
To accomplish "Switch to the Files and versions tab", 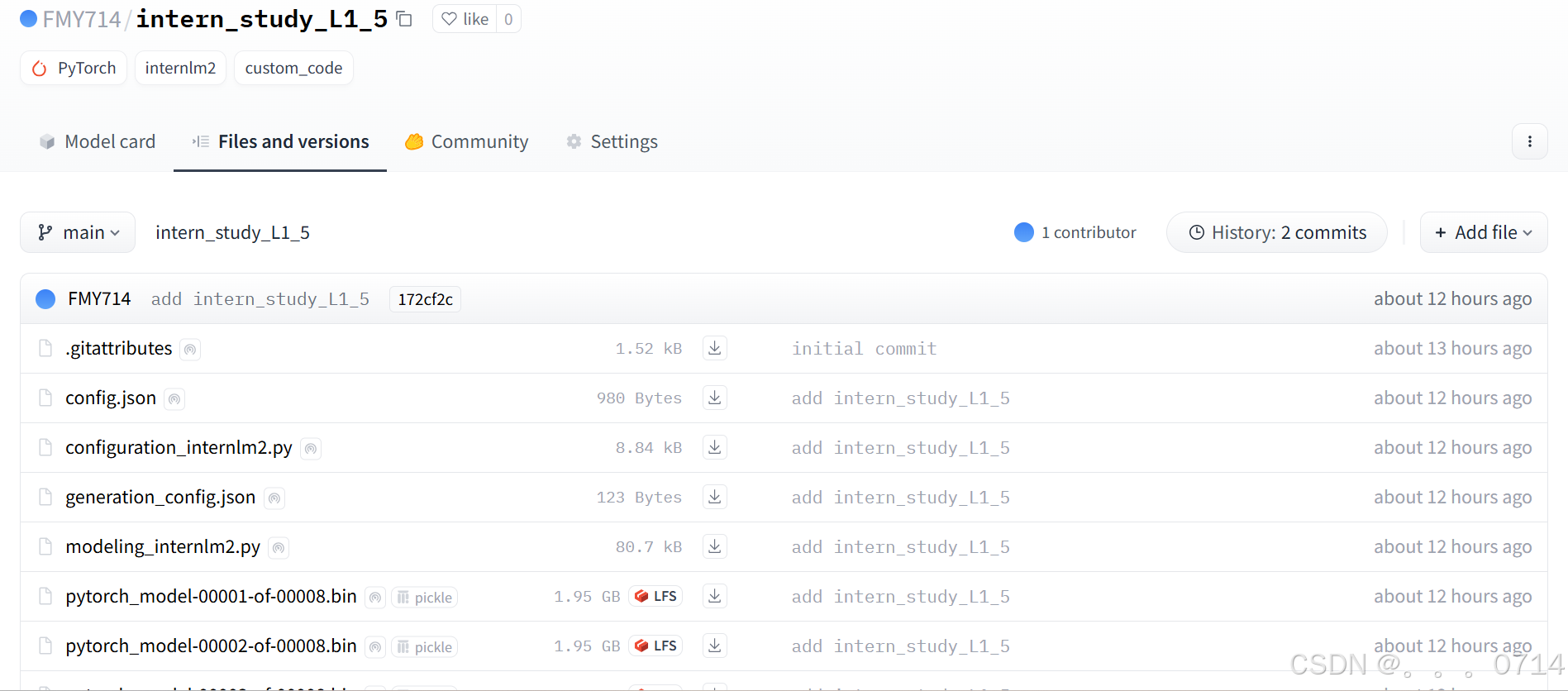I will click(280, 141).
